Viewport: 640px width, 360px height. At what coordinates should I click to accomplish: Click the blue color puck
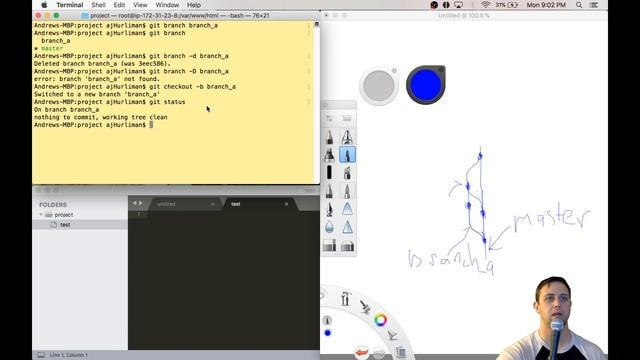tap(426, 84)
